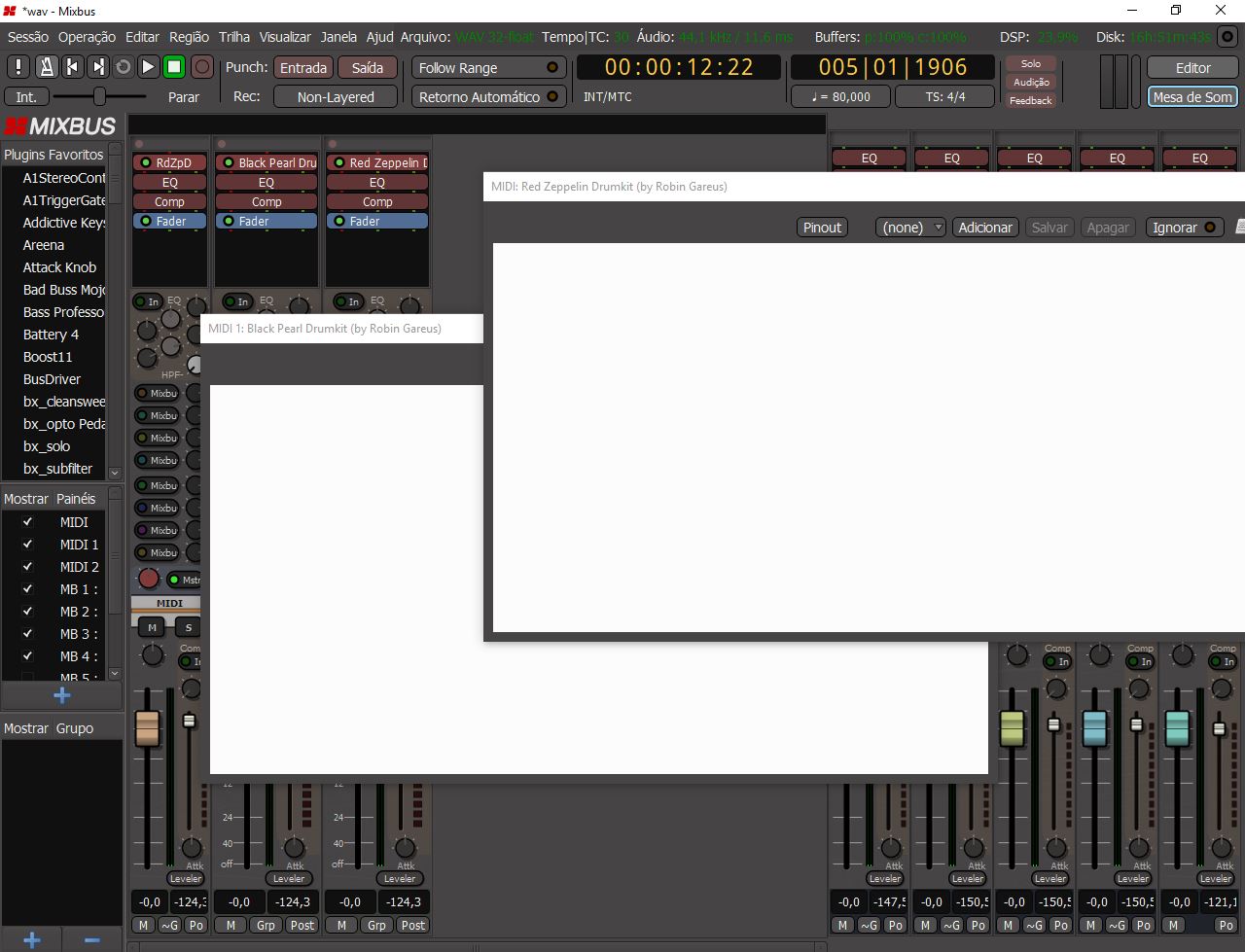This screenshot has height=952, width=1245.
Task: Click the bars-beats clock 005|01|1906
Action: [x=893, y=67]
